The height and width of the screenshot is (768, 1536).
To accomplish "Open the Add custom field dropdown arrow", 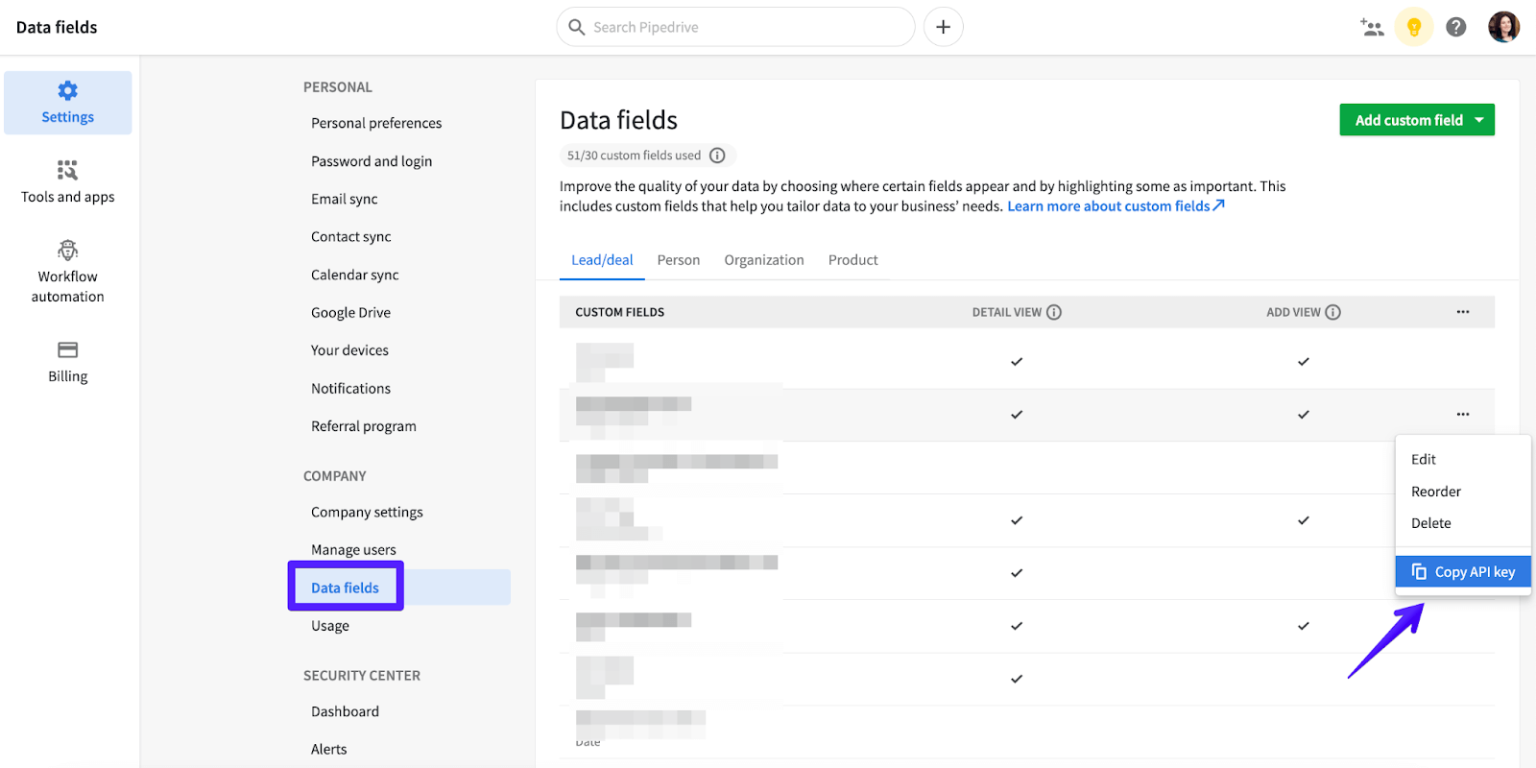I will [x=1478, y=119].
